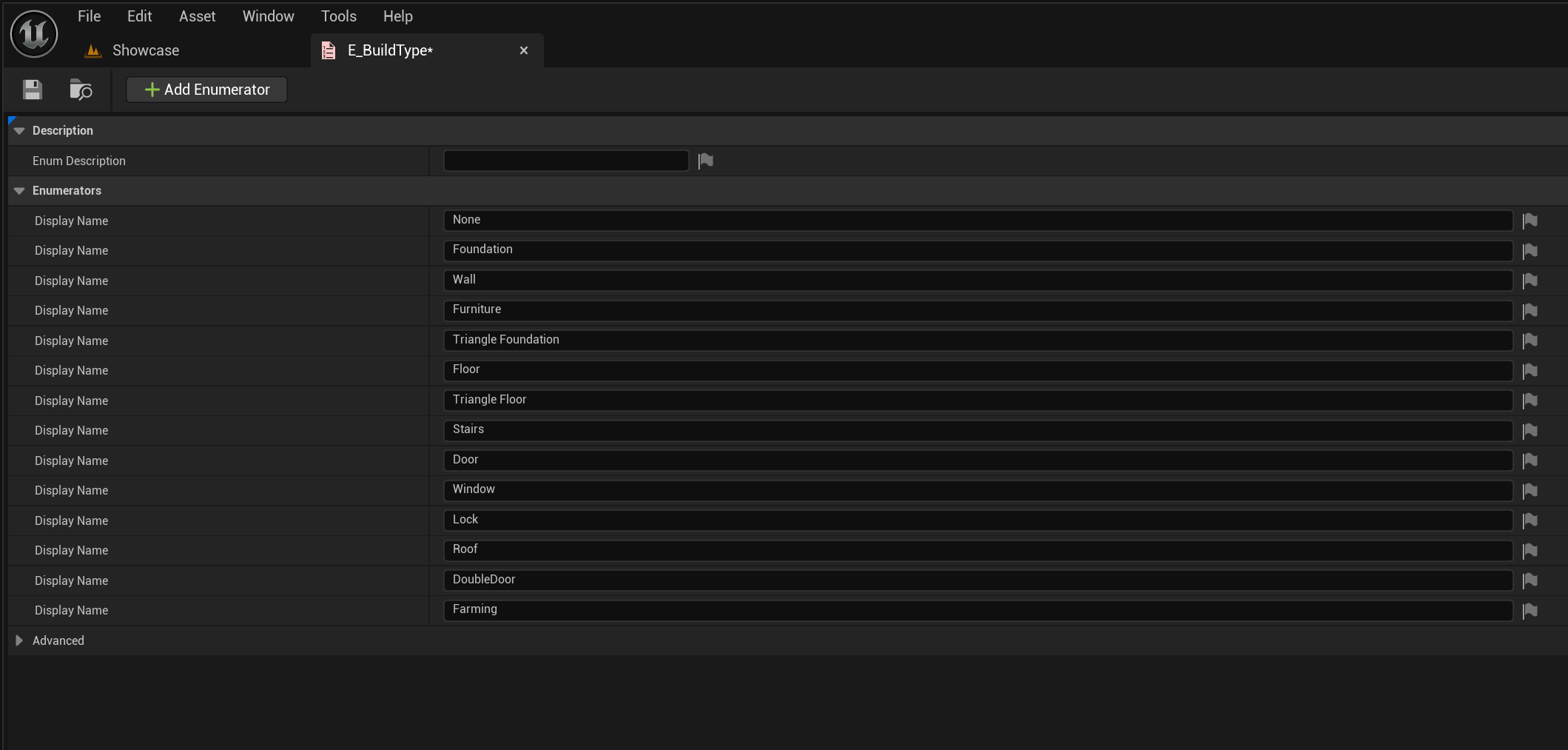Click the Display Name label beside Stairs
Viewport: 1568px width, 750px height.
click(71, 430)
